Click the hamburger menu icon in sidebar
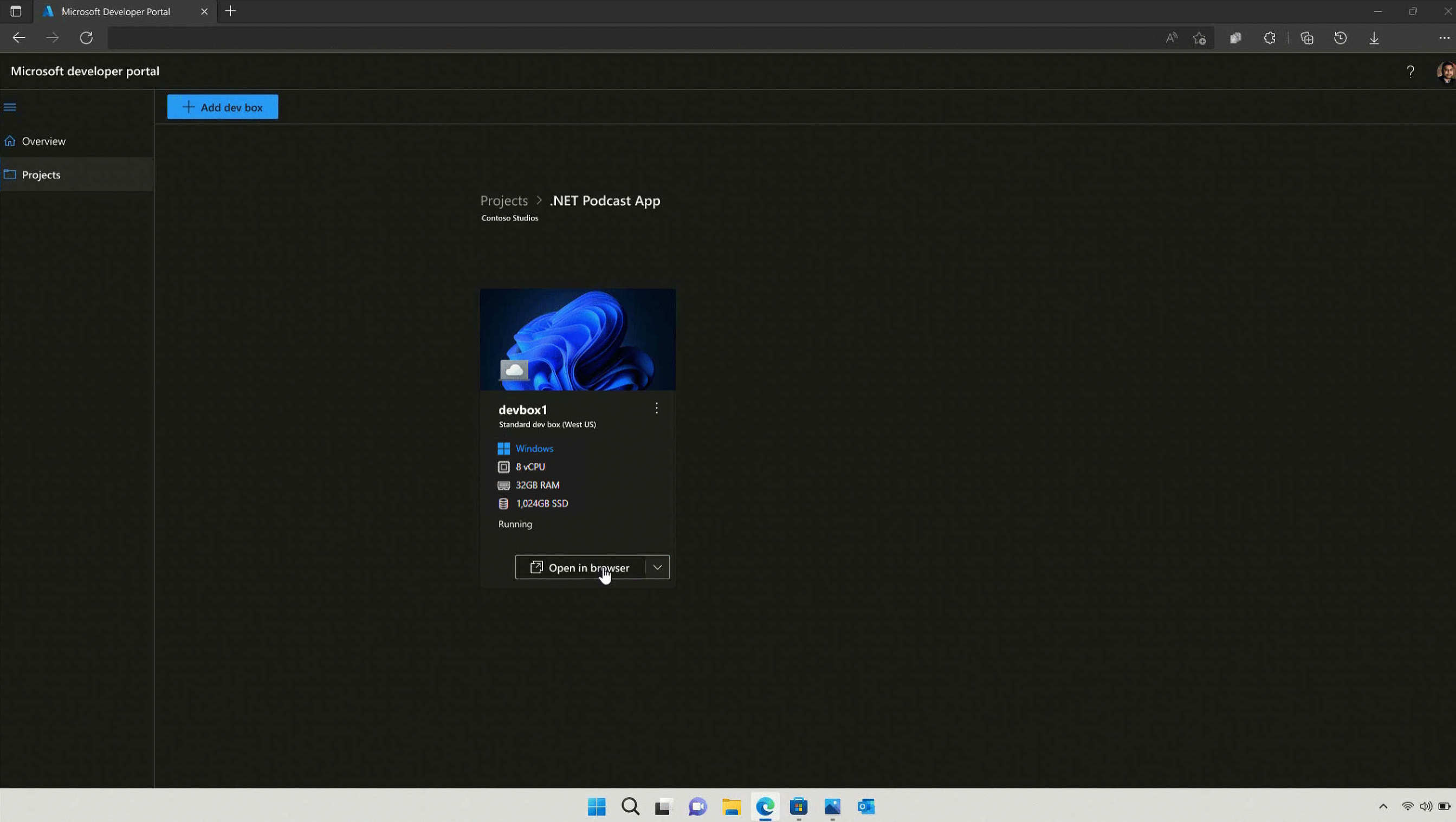The height and width of the screenshot is (822, 1456). 10,107
